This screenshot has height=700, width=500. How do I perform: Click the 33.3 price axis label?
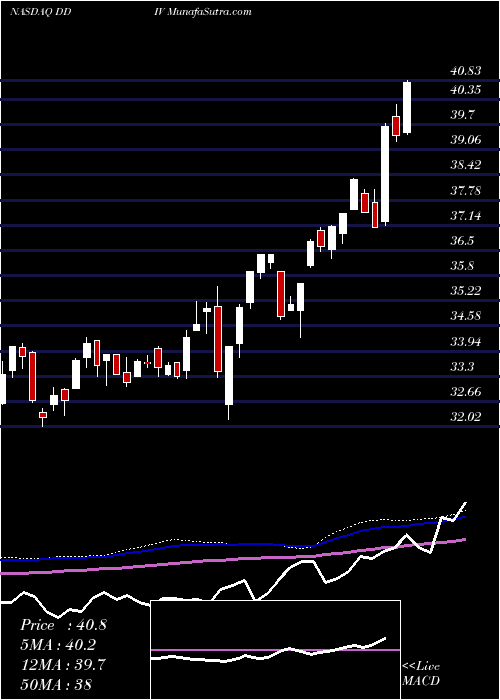pos(462,367)
